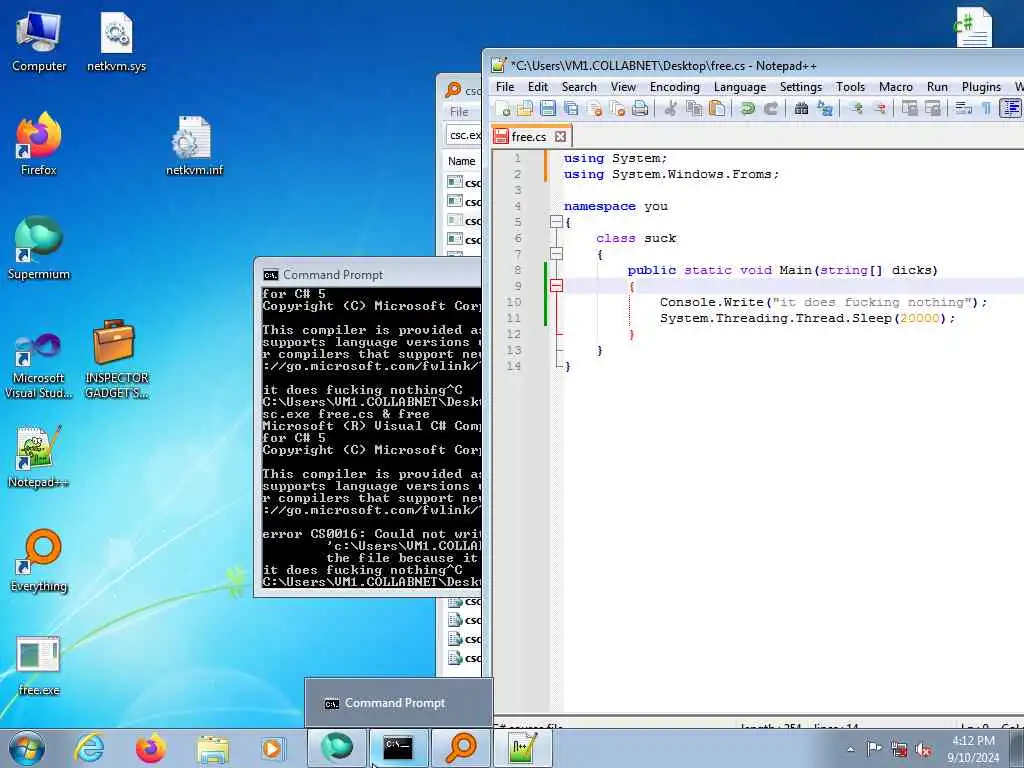This screenshot has height=768, width=1024.
Task: Open the Run menu
Action: (937, 87)
